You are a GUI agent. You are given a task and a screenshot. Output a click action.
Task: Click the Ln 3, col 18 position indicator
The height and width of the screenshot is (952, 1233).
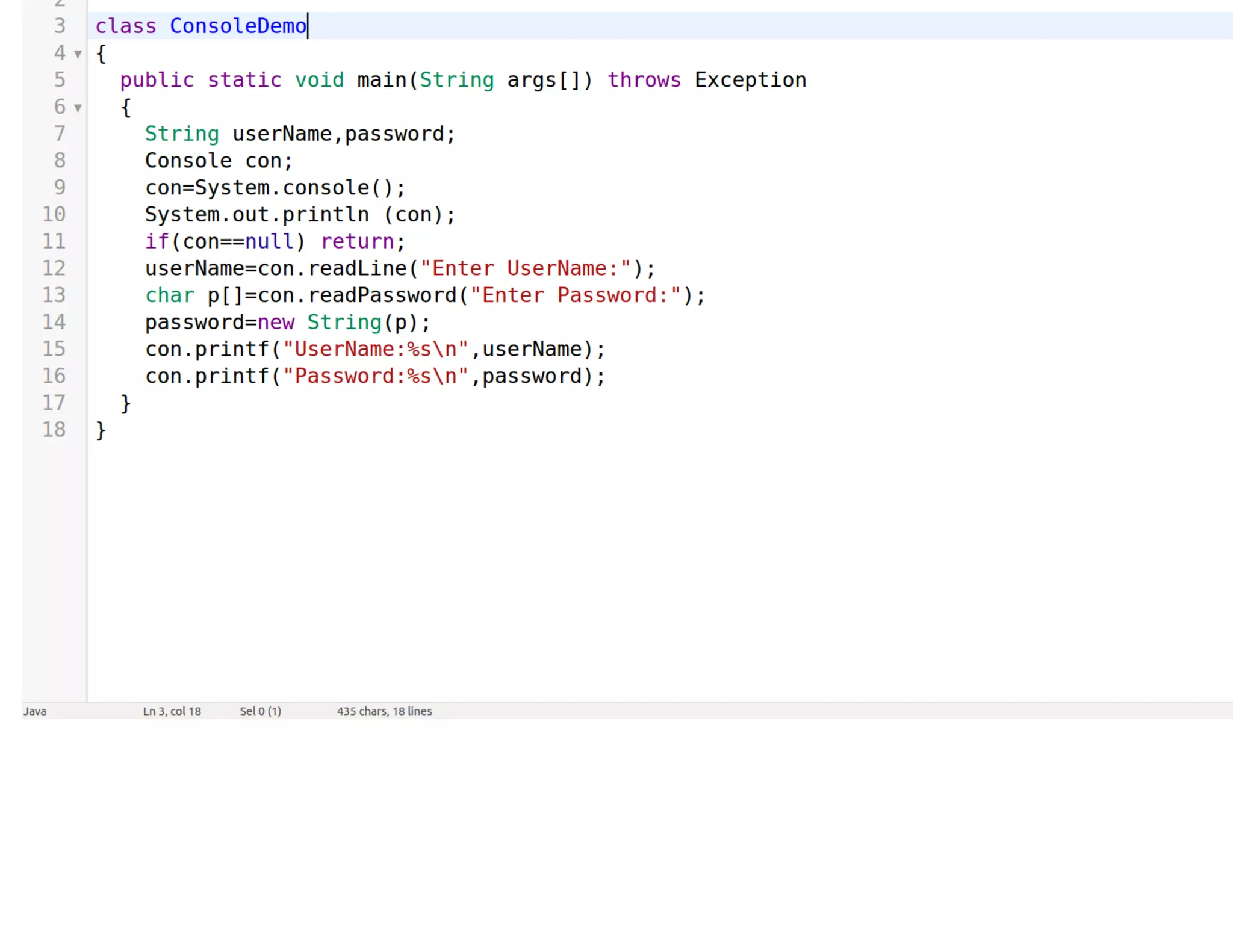click(172, 711)
